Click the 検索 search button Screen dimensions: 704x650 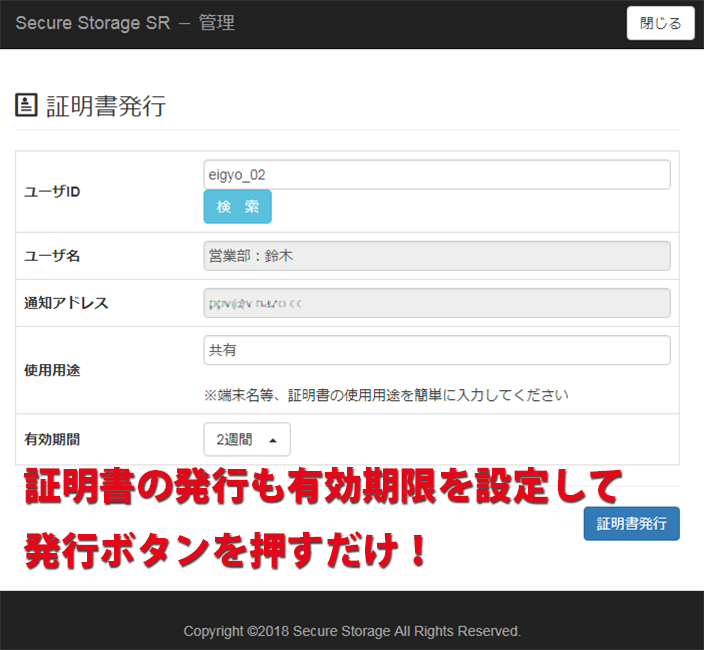coord(237,207)
